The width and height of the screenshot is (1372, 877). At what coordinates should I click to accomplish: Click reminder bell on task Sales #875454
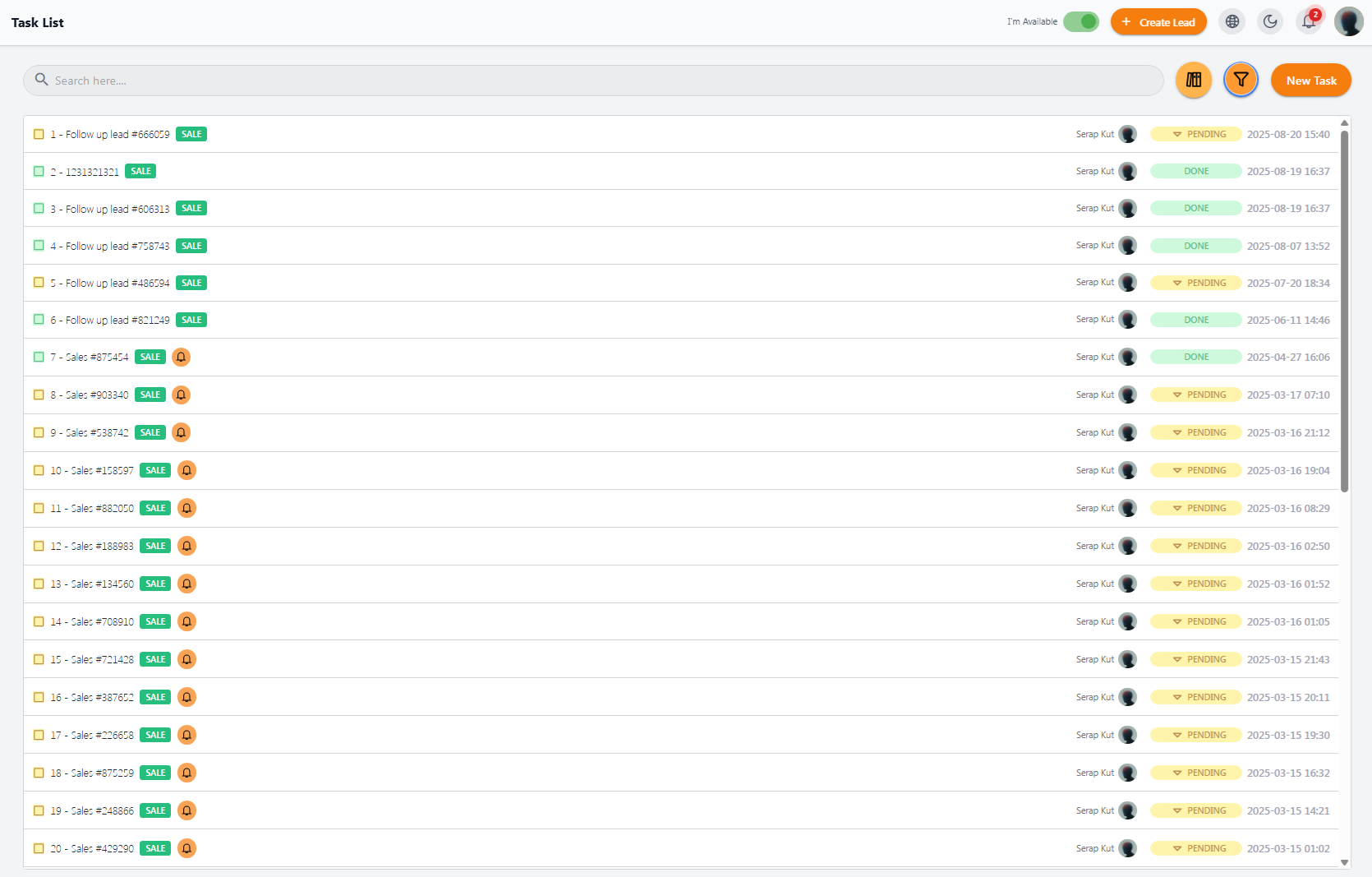pos(182,357)
